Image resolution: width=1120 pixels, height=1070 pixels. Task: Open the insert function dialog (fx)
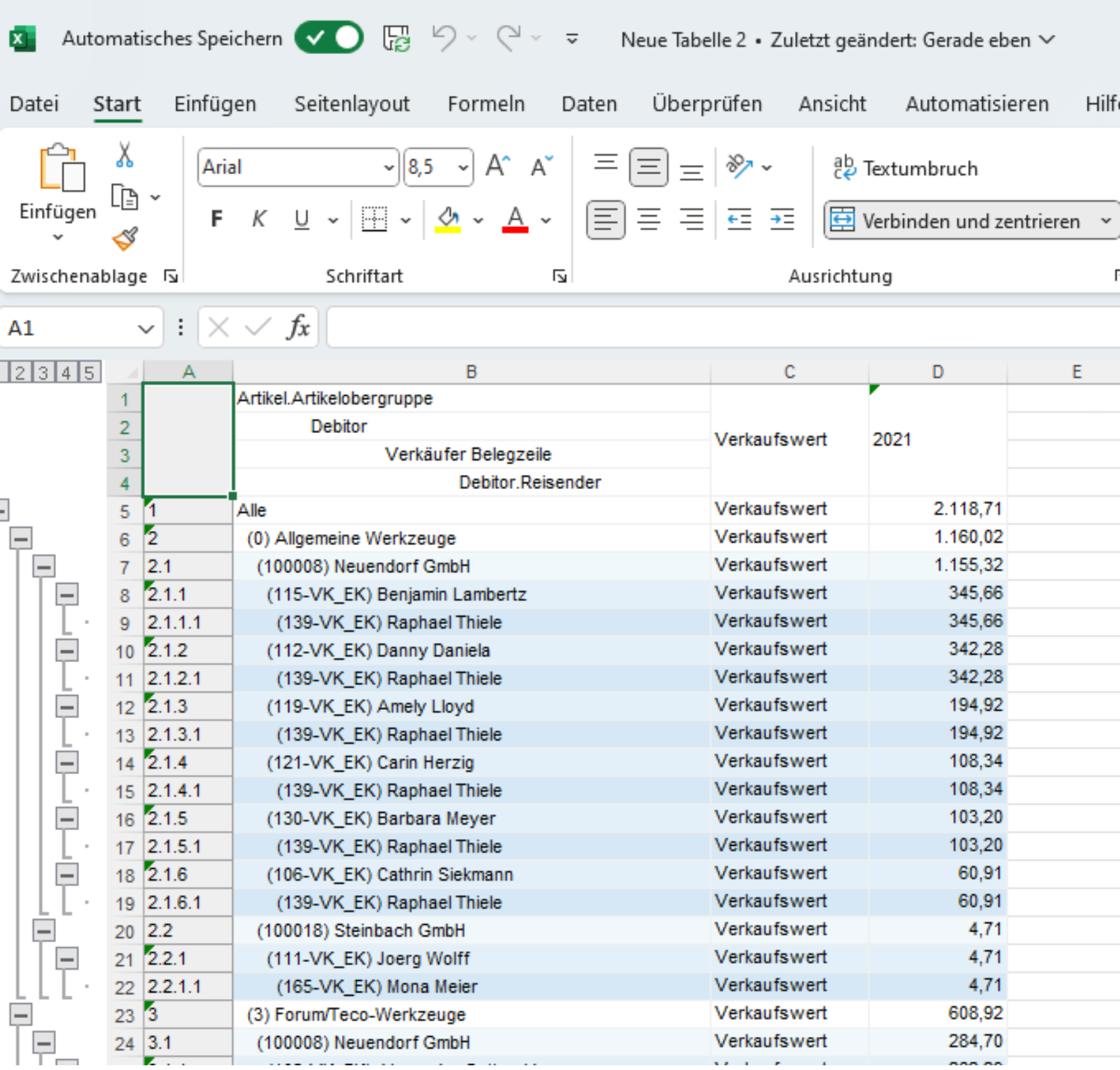[x=298, y=328]
